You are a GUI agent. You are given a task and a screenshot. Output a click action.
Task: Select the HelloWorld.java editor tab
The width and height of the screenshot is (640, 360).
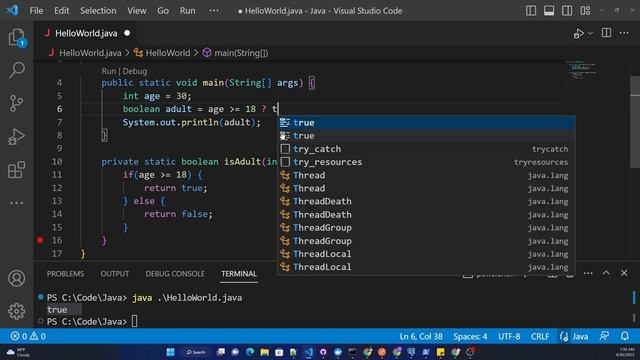click(x=86, y=33)
